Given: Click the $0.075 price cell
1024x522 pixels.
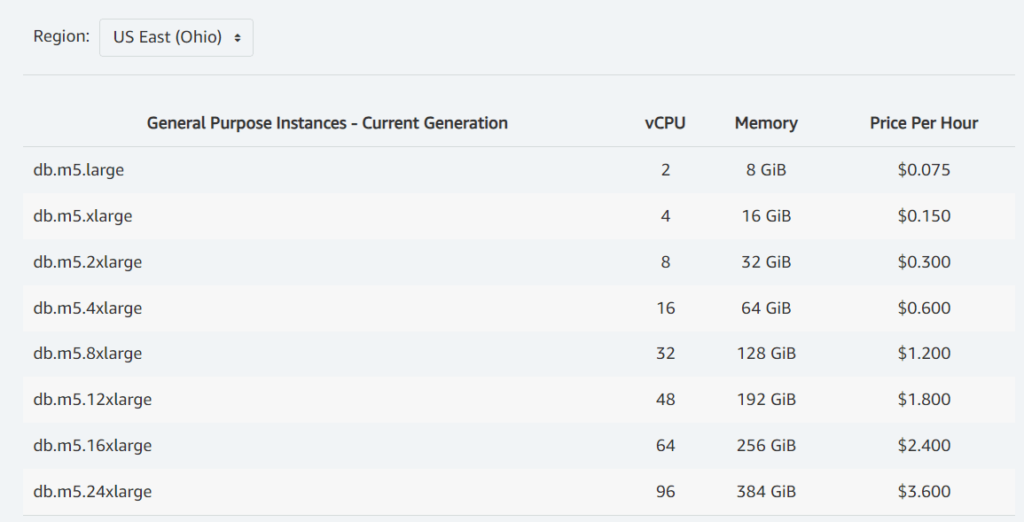Looking at the screenshot, I should [x=924, y=170].
